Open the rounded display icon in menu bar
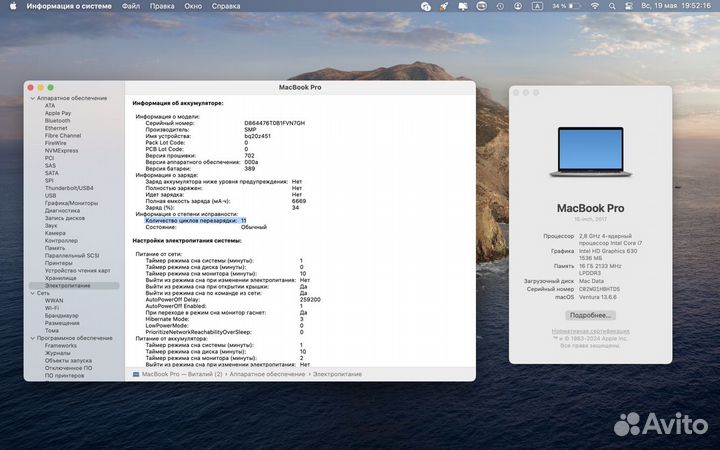720x450 pixels. click(481, 6)
